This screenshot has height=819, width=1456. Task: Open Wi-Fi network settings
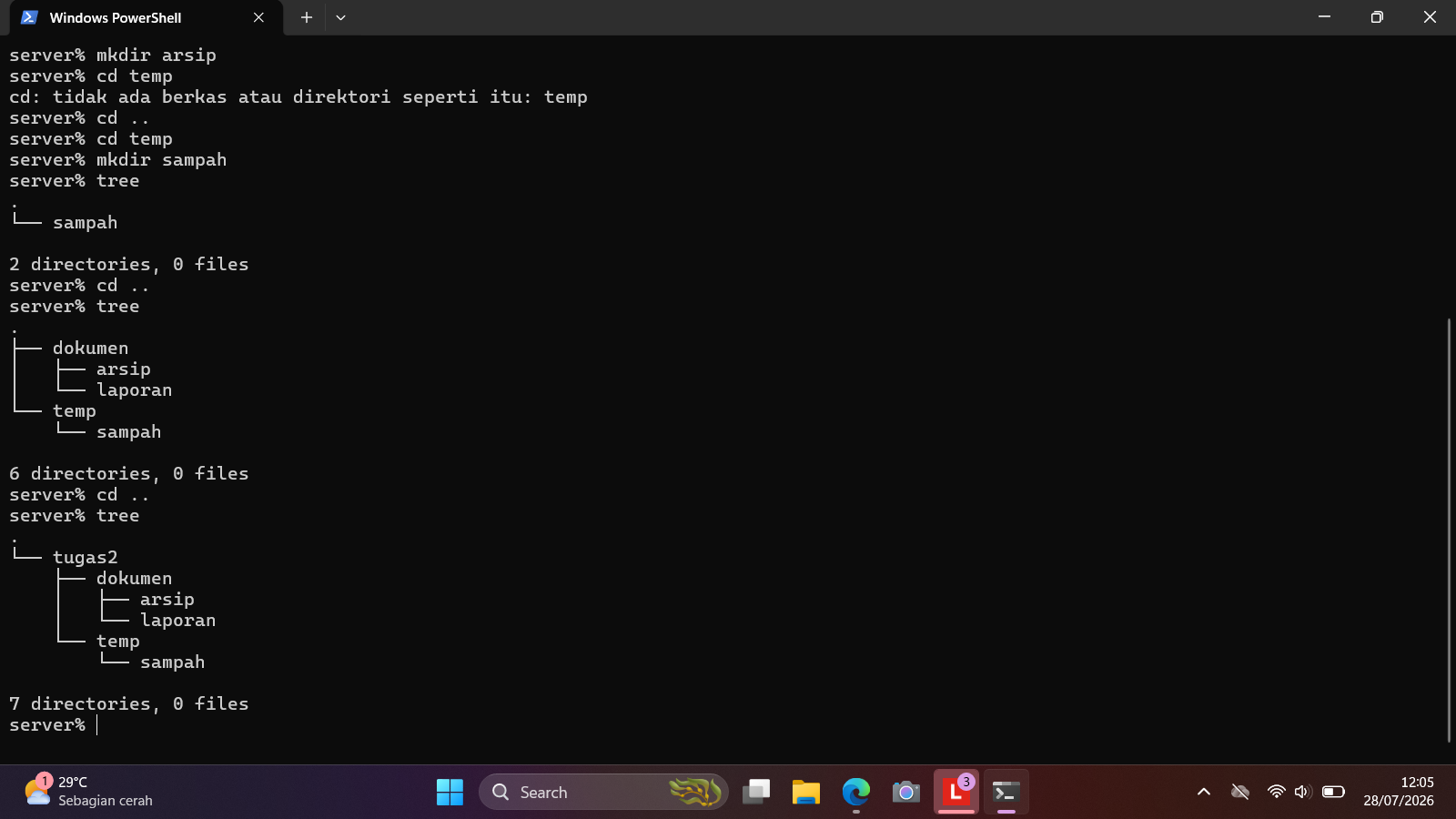pyautogui.click(x=1276, y=792)
